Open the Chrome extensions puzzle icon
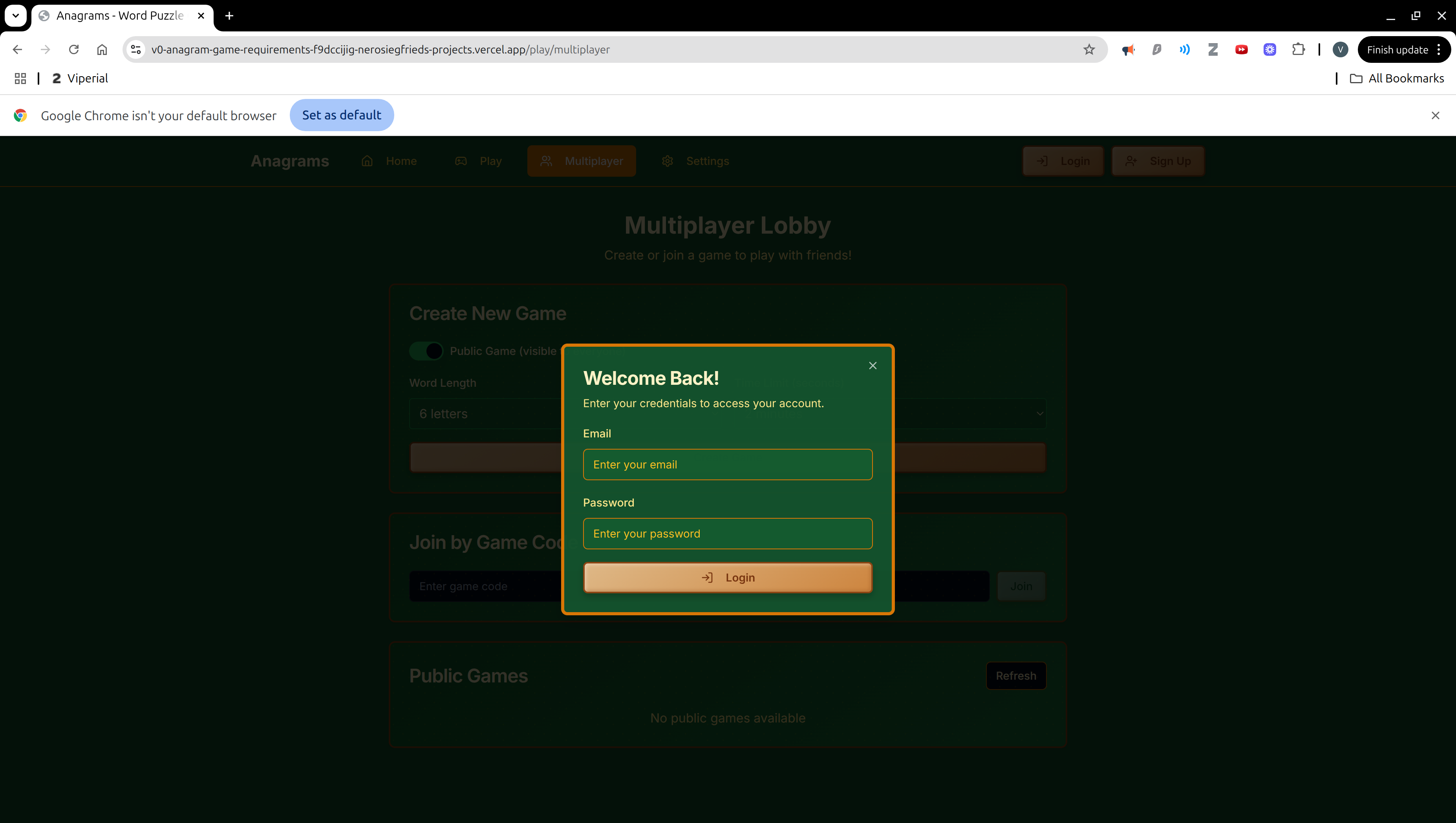 (x=1298, y=50)
